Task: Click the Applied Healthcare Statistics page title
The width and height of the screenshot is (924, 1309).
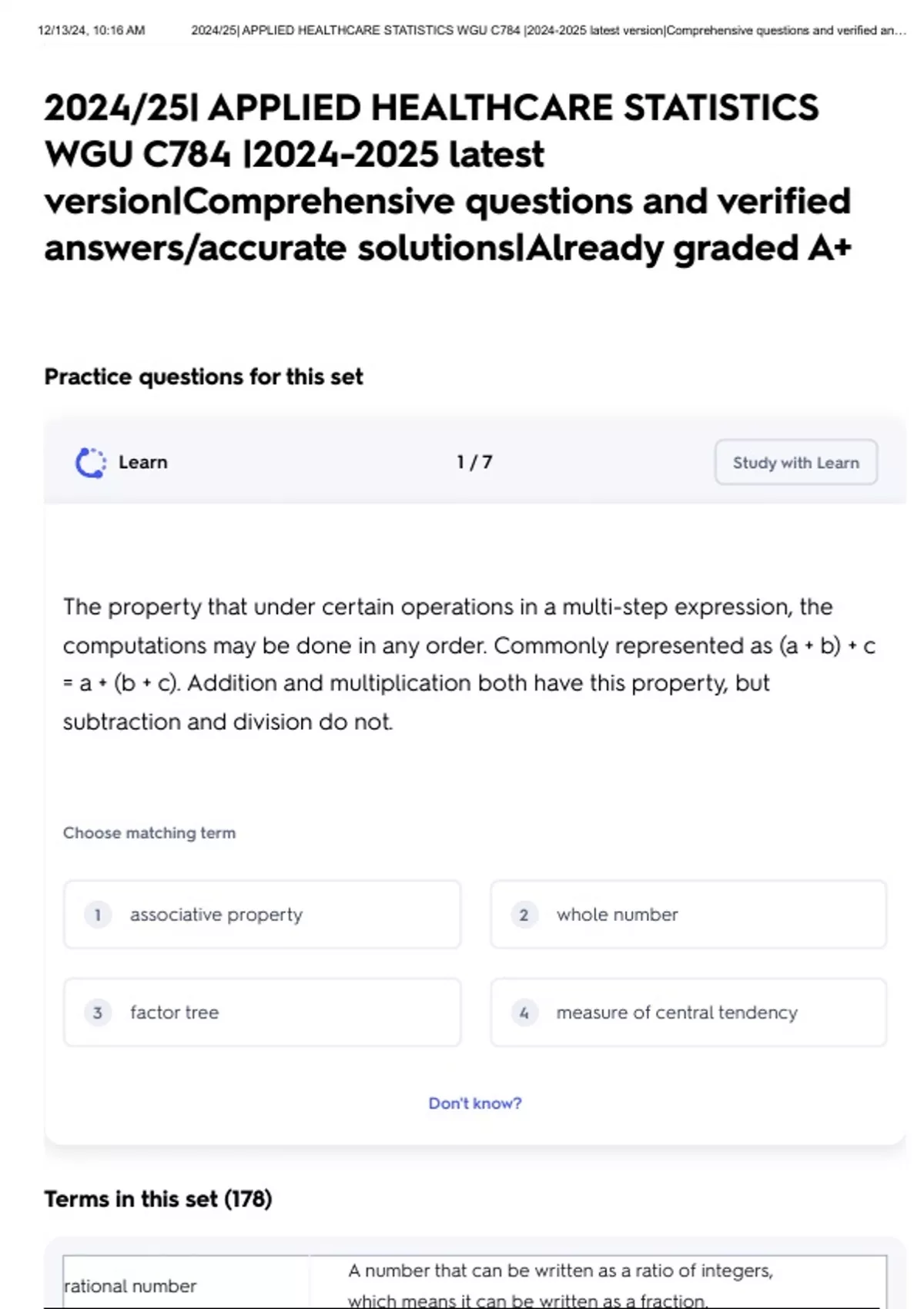Action: click(x=447, y=178)
